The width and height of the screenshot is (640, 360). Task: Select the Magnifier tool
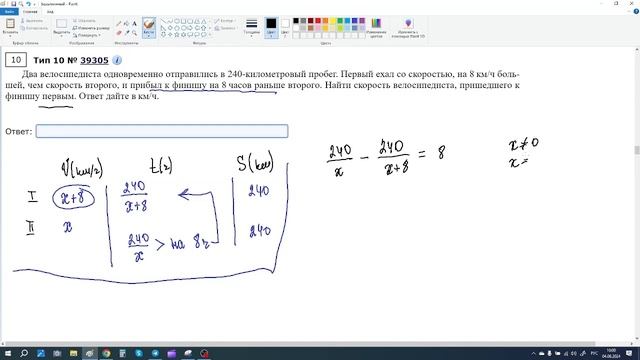click(134, 32)
